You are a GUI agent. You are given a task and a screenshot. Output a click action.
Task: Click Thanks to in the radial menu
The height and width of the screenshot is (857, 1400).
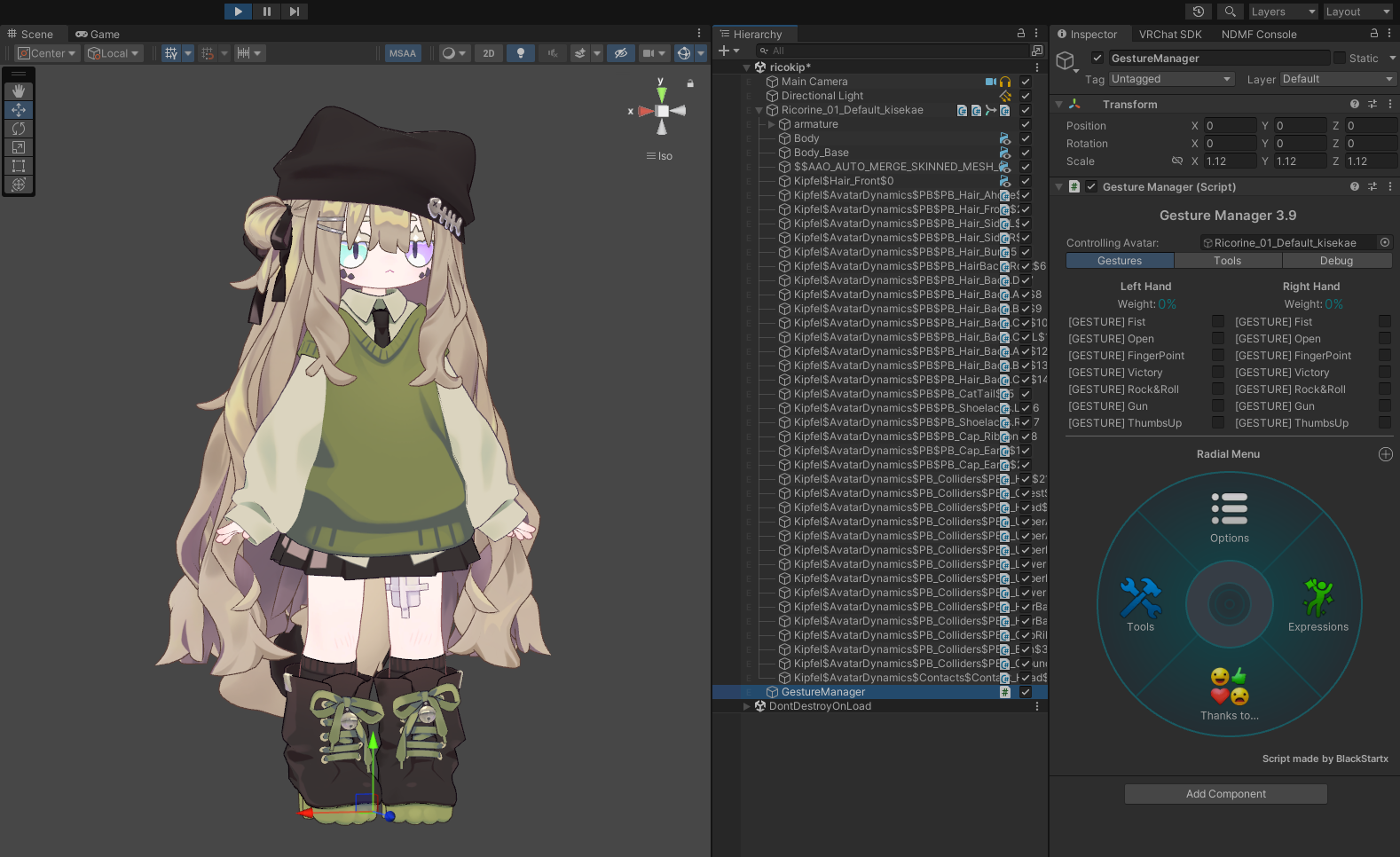tap(1230, 695)
